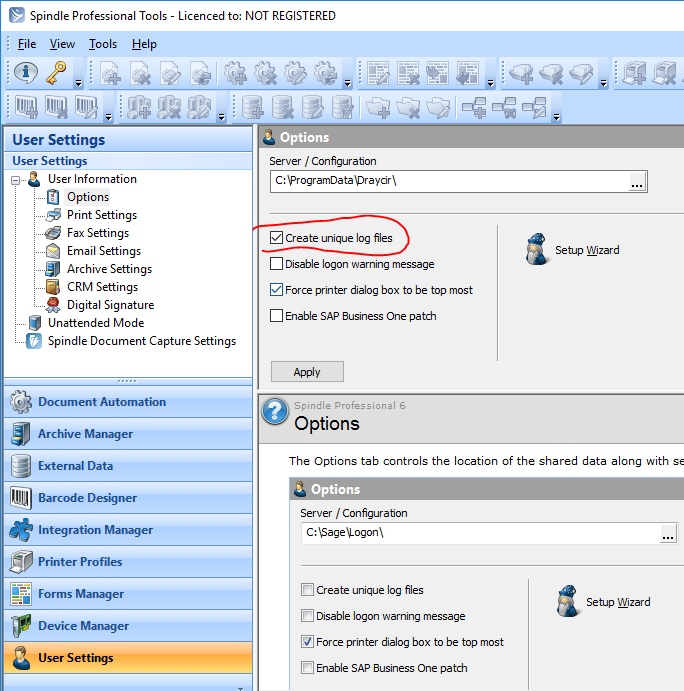684x691 pixels.
Task: Toggle Force printer dialog box top most
Action: click(x=276, y=290)
